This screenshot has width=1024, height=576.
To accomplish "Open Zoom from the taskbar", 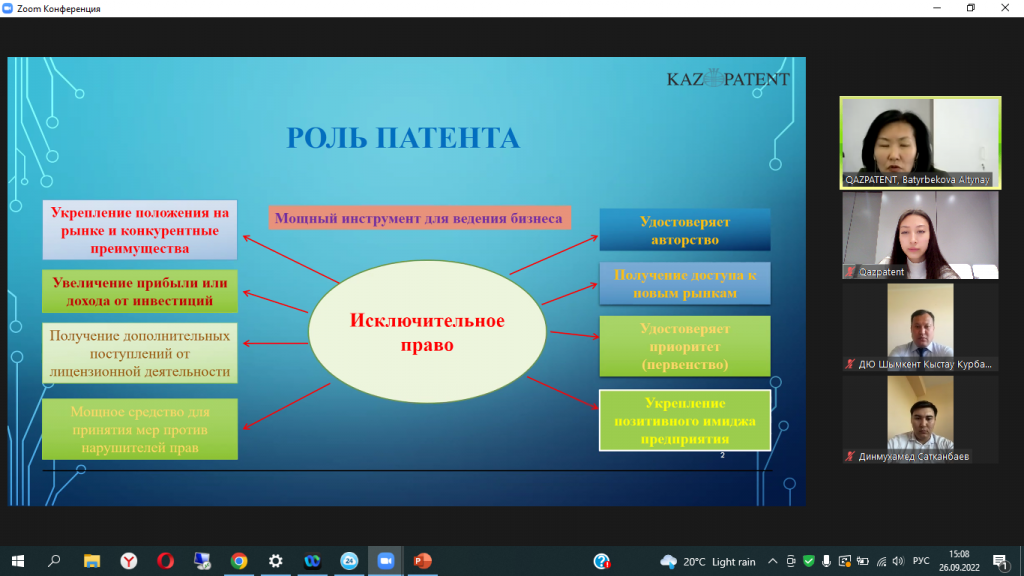I will (385, 561).
